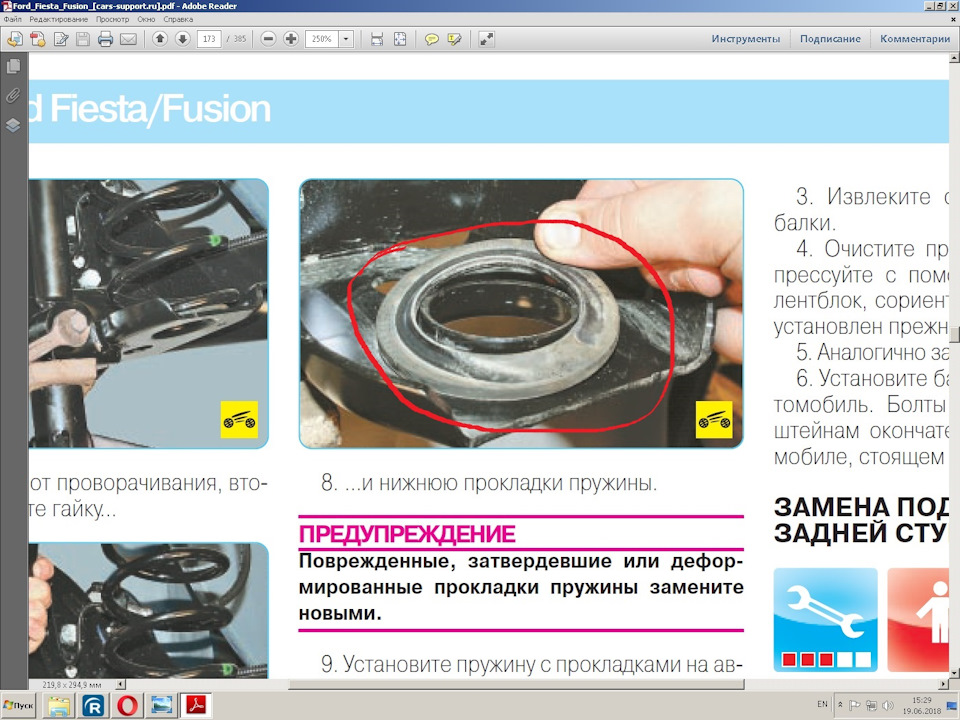Open the picture viewer taskbar icon
960x720 pixels.
[x=162, y=705]
